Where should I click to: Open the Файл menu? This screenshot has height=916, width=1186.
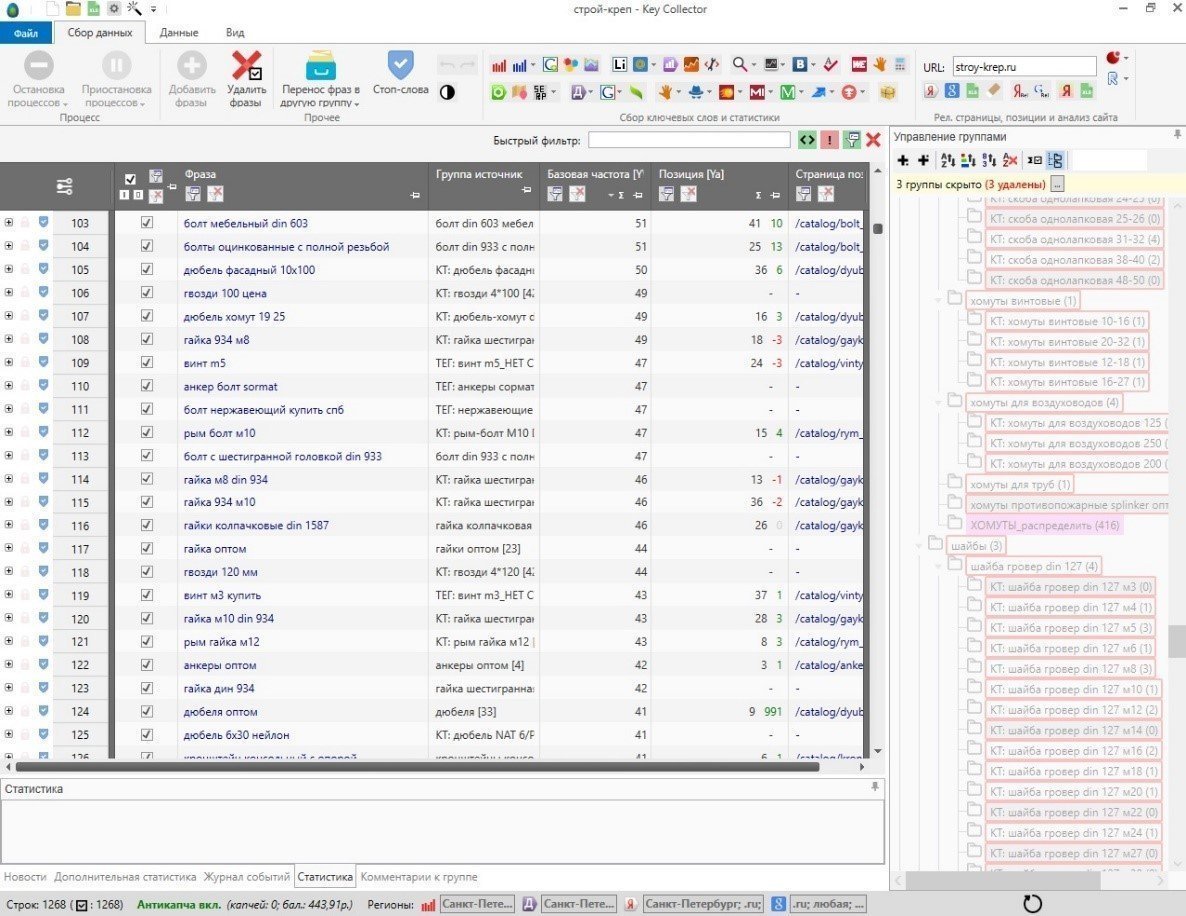[x=26, y=33]
